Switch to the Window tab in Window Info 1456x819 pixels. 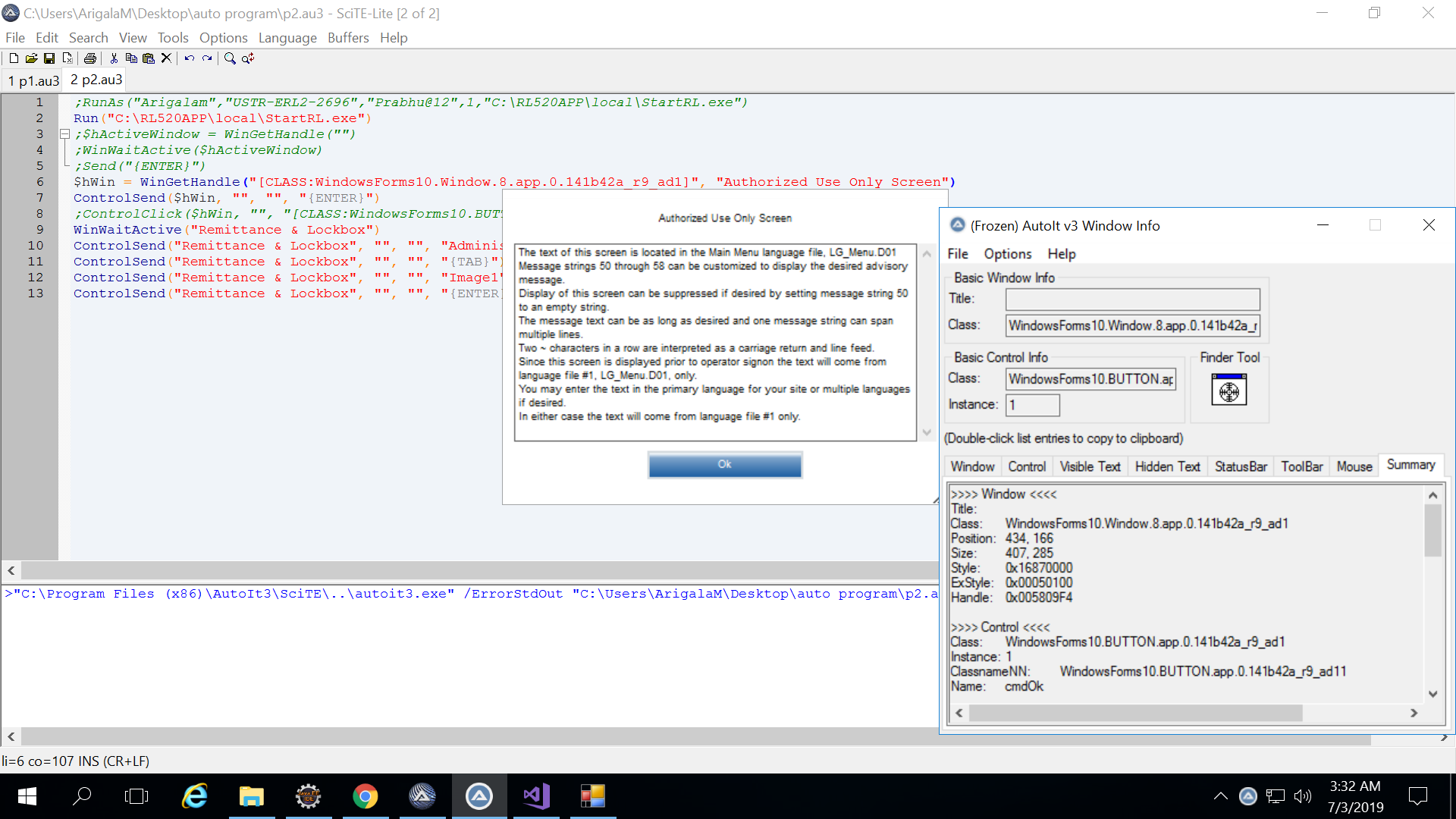[x=972, y=466]
